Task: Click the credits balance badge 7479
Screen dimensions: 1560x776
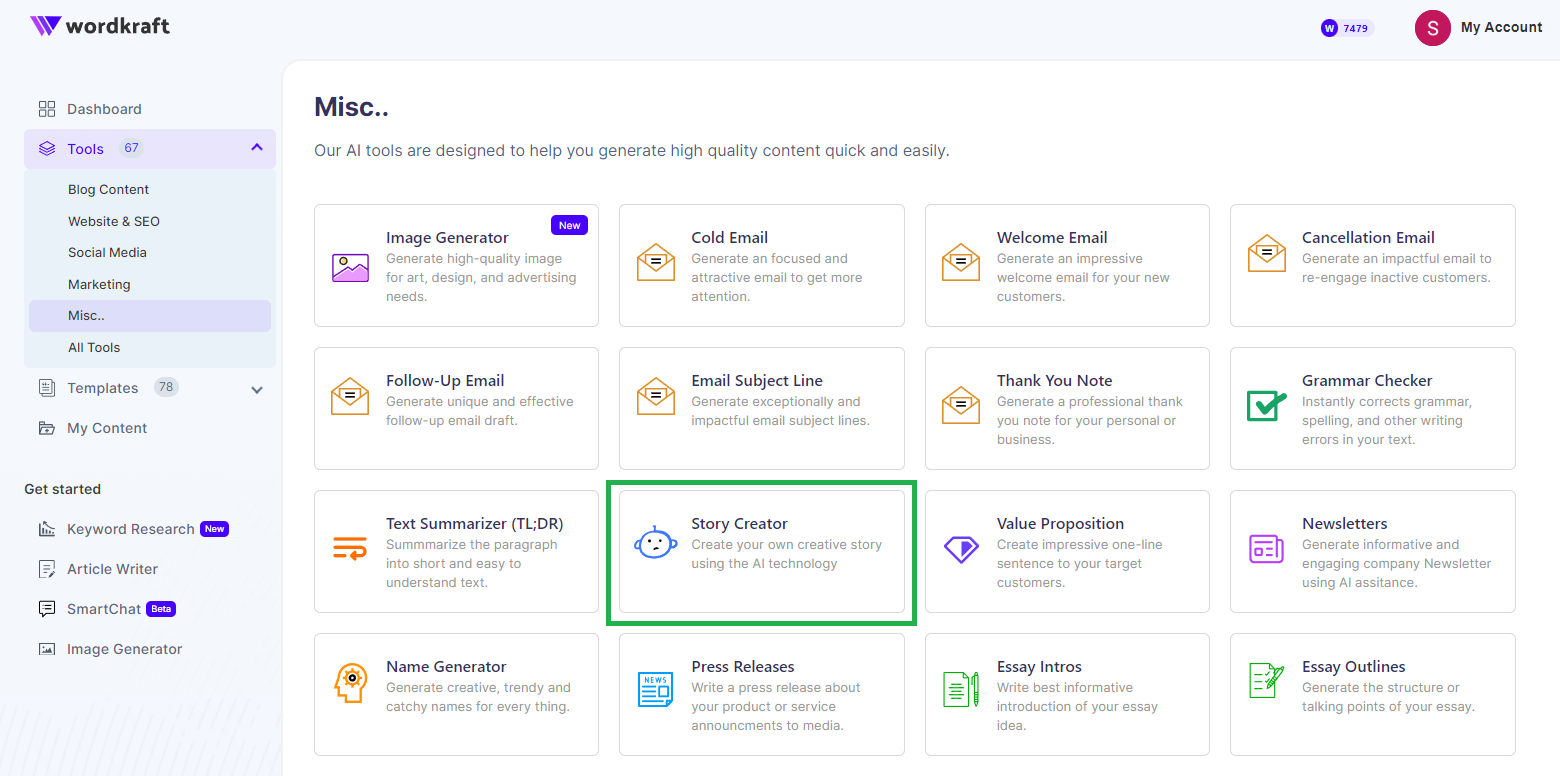Action: 1347,28
